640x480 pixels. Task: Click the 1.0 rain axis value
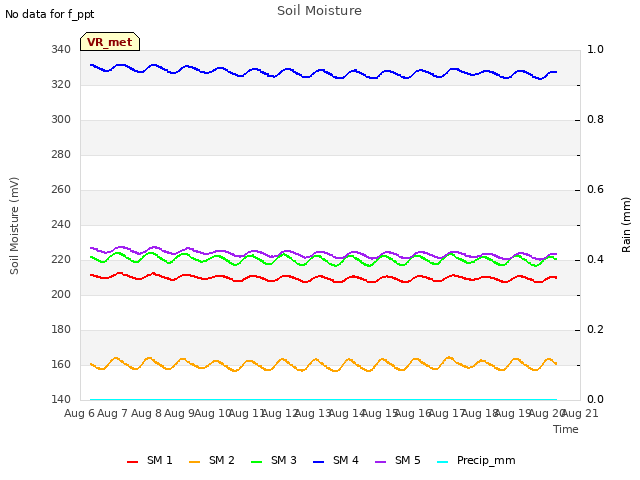point(595,49)
